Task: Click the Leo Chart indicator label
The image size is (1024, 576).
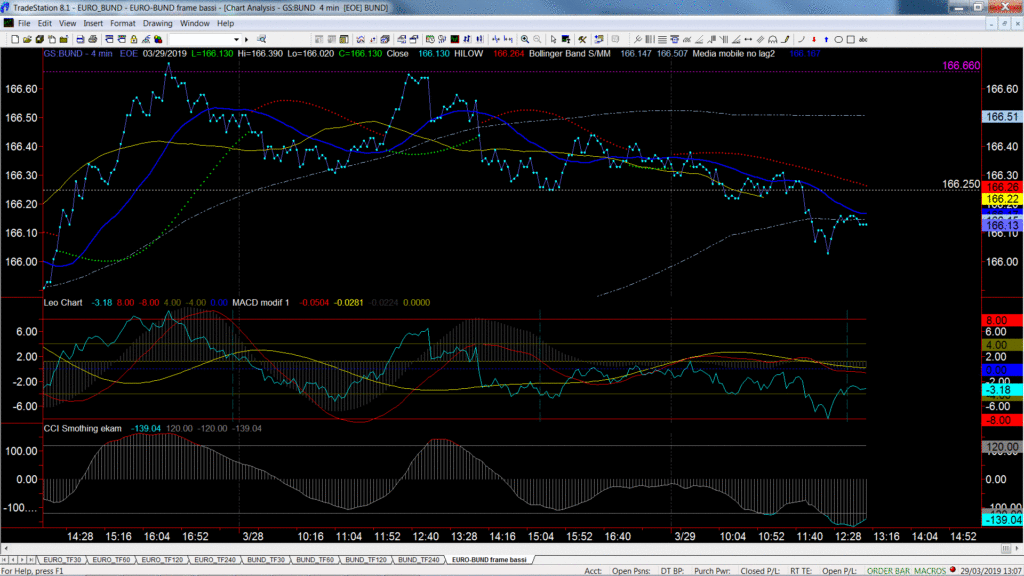Action: [63, 302]
